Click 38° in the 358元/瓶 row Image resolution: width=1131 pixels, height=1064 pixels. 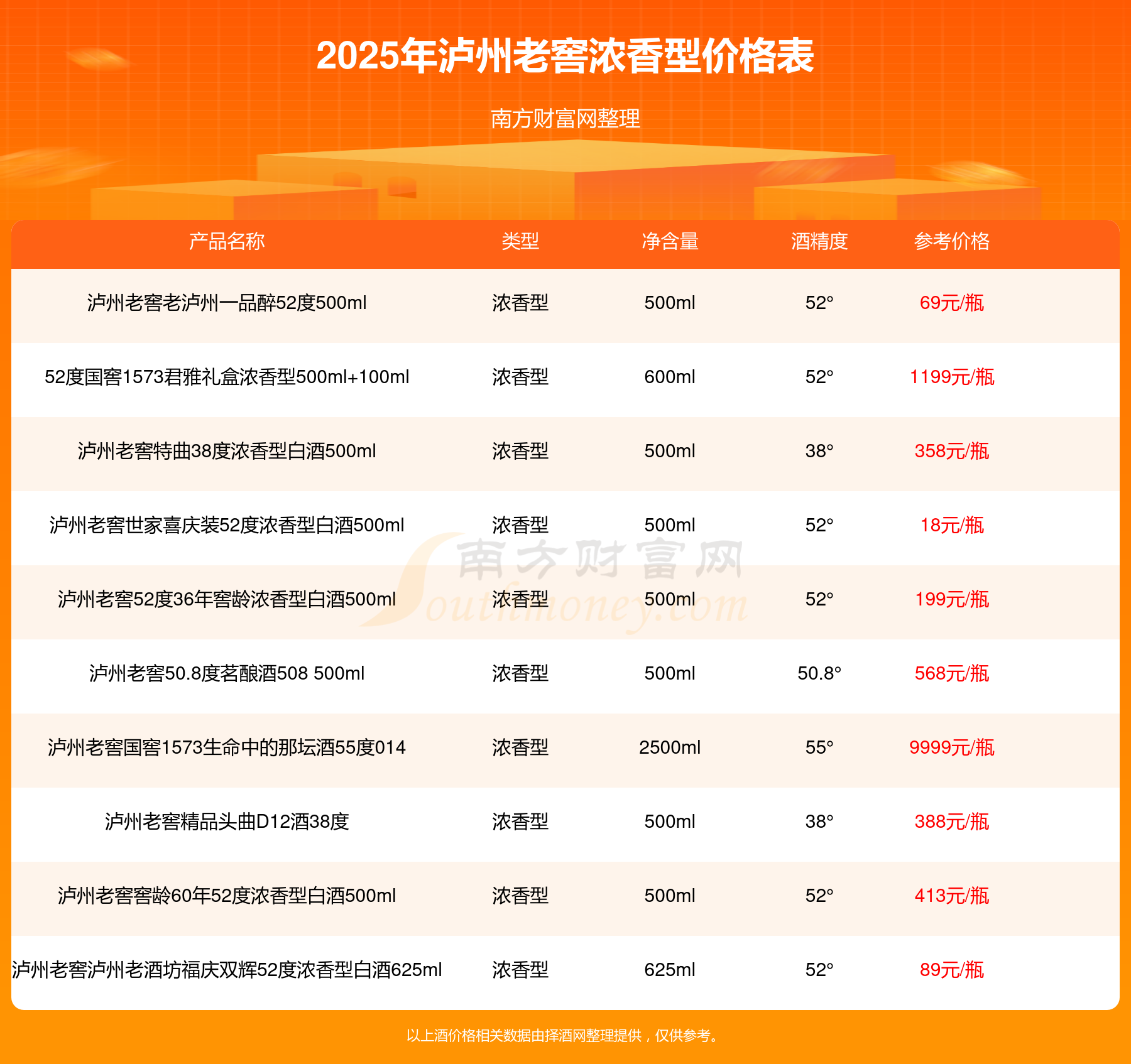[x=819, y=451]
